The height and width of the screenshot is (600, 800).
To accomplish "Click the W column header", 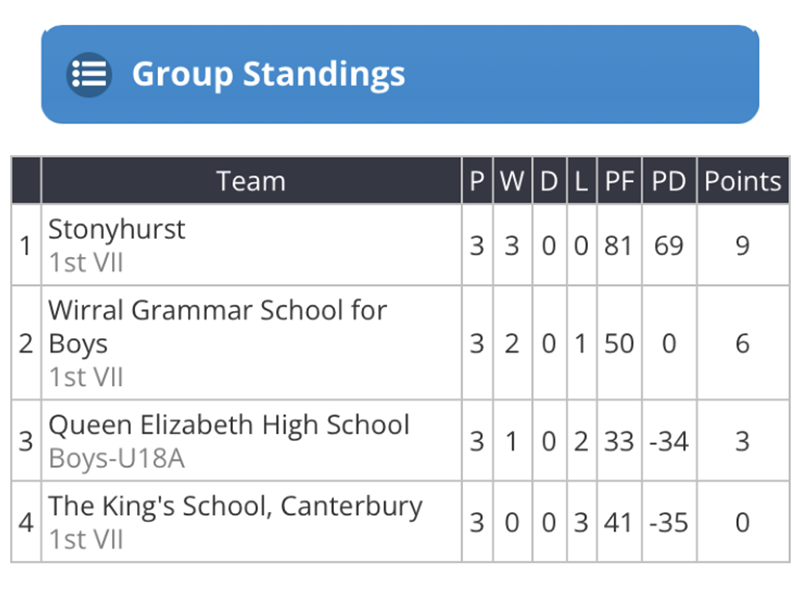I will 512,181.
